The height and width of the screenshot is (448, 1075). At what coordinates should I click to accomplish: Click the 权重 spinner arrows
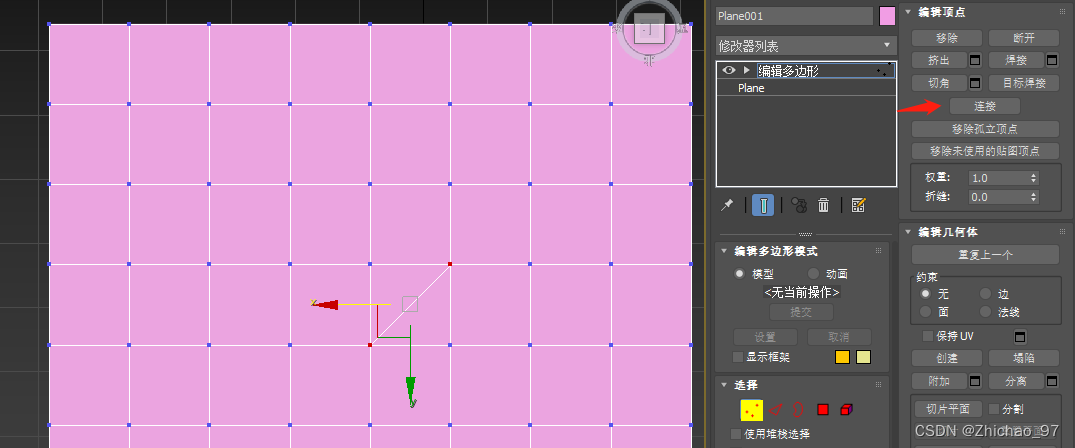[x=1034, y=178]
